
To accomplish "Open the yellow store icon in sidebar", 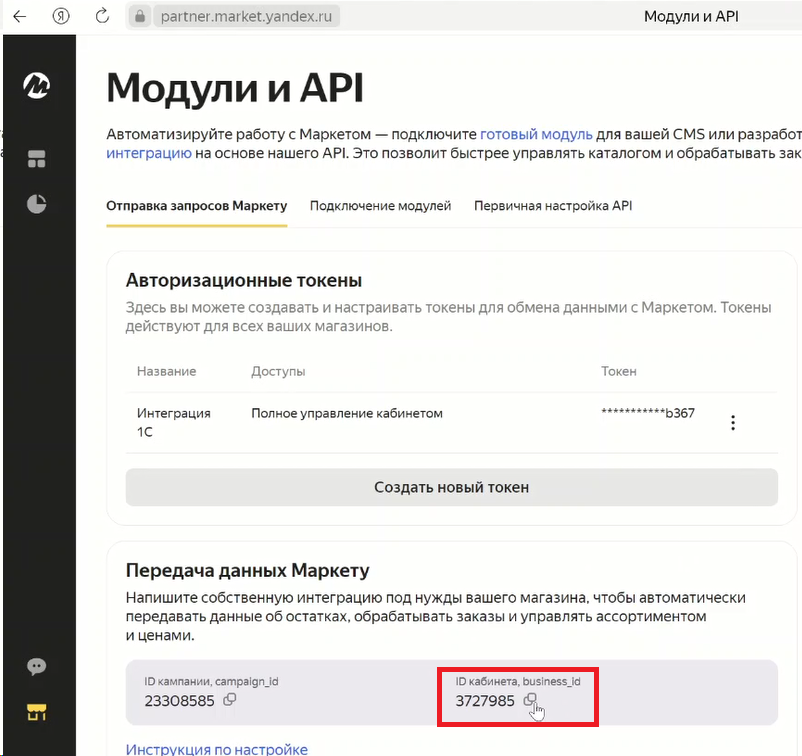I will [36, 712].
